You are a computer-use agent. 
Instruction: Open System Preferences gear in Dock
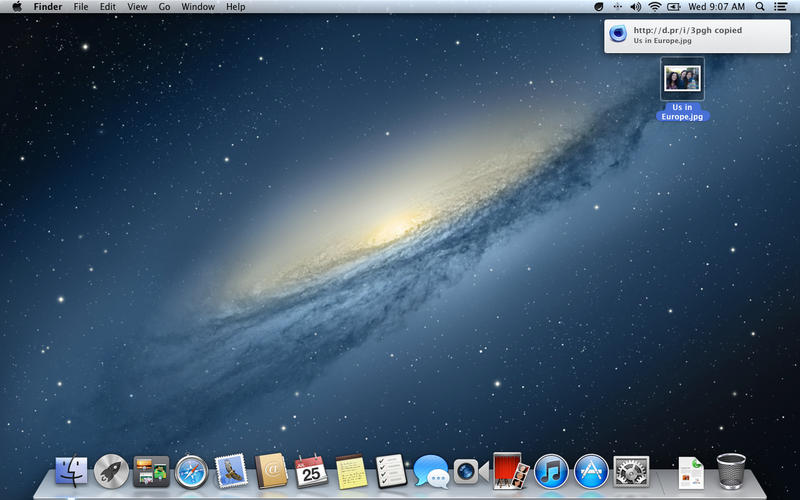point(631,470)
